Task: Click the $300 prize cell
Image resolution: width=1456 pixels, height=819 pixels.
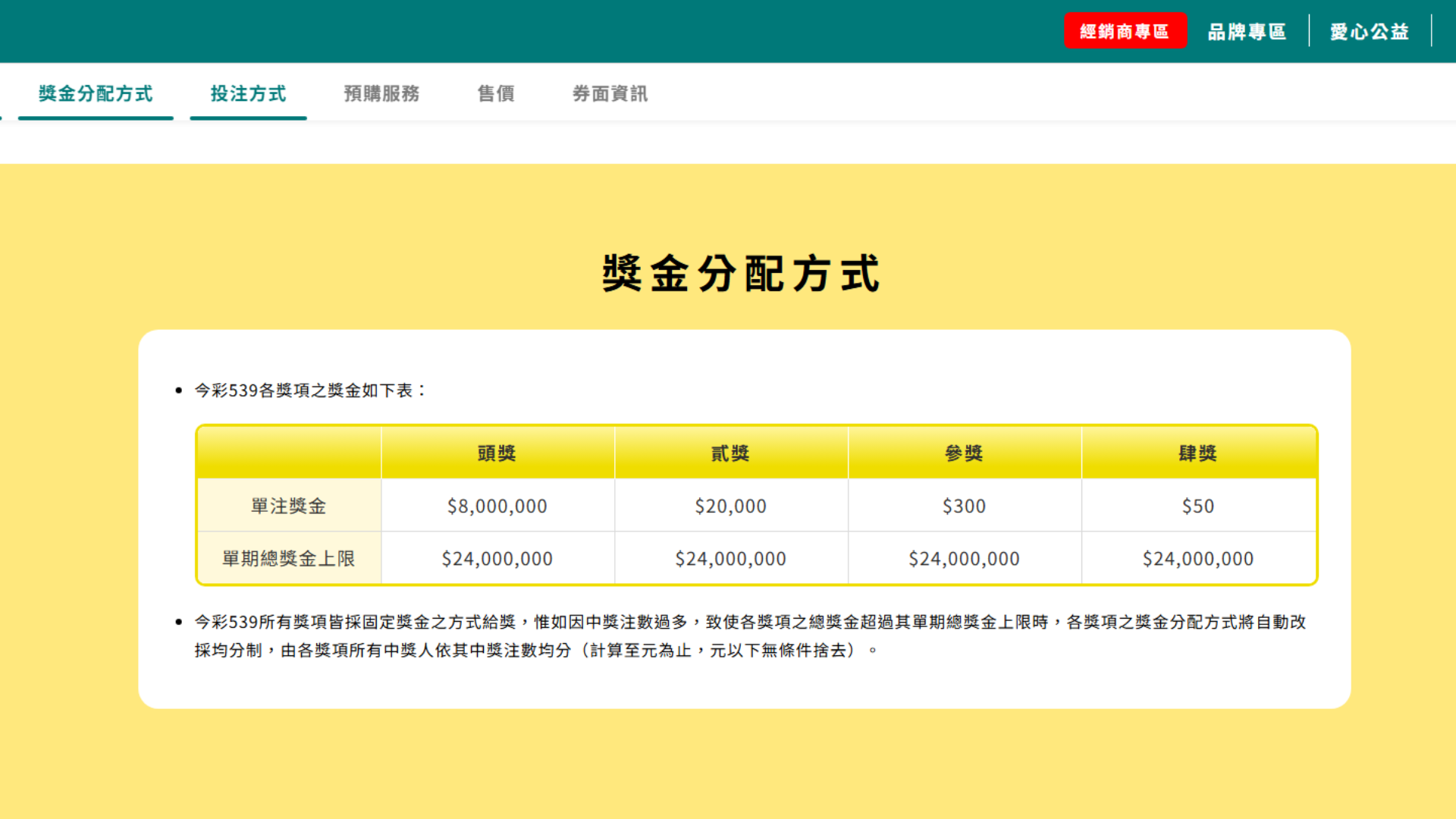Action: [x=965, y=506]
